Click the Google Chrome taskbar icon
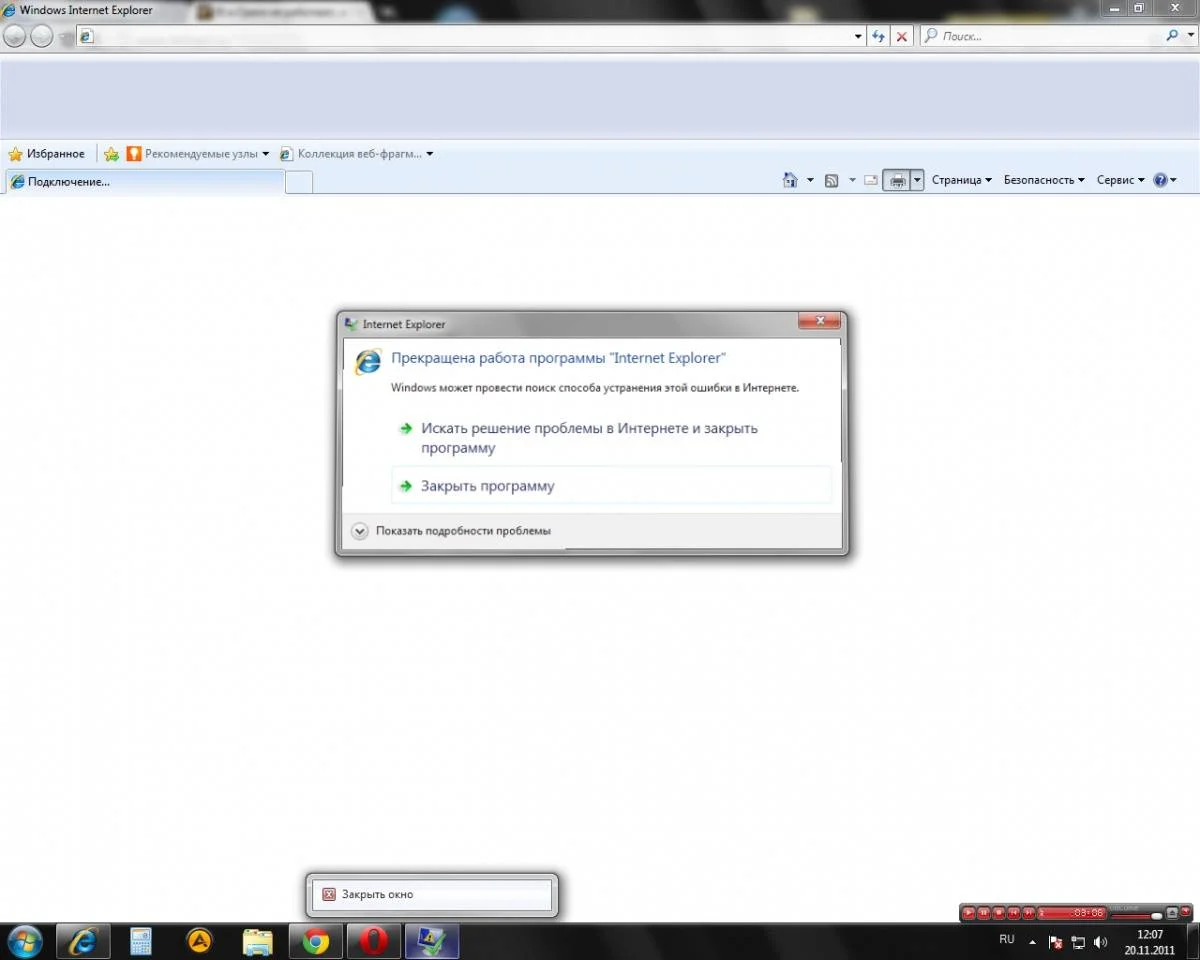The image size is (1200, 960). tap(316, 941)
